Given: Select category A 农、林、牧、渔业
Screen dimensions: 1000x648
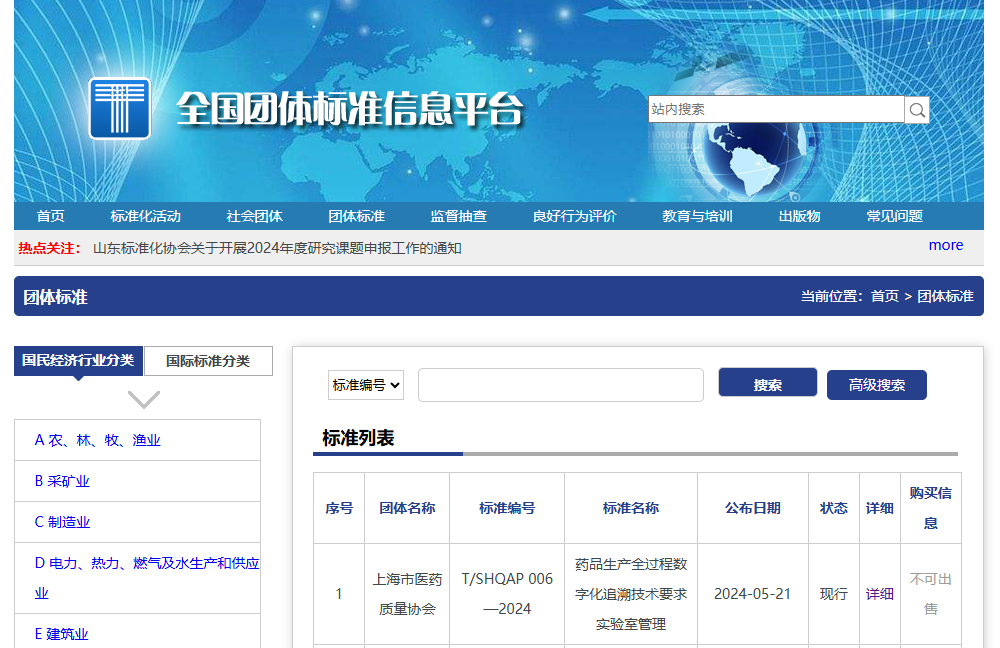Looking at the screenshot, I should click(x=98, y=440).
